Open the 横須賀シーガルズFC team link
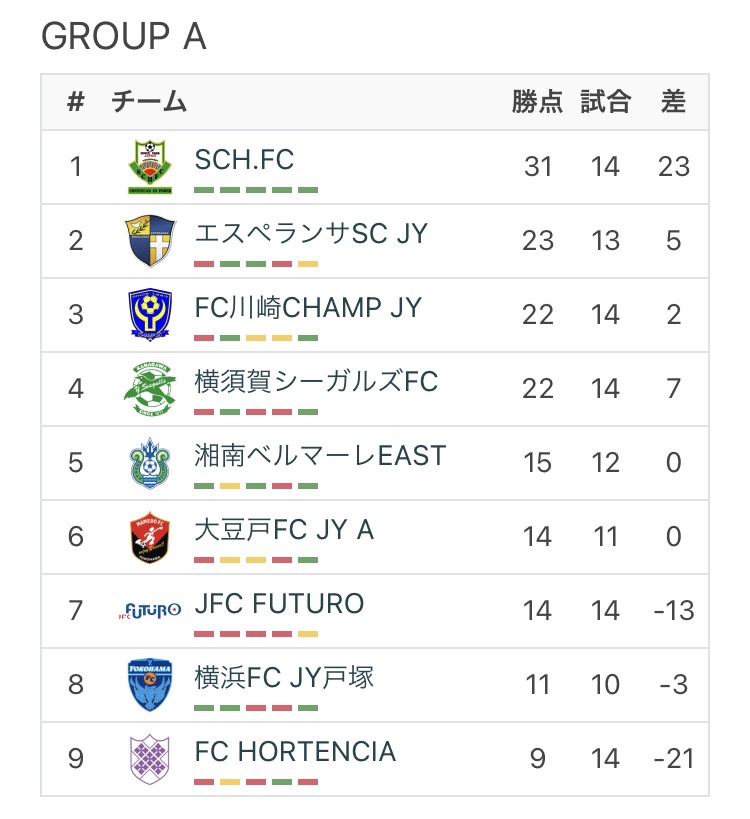The height and width of the screenshot is (819, 750). click(316, 381)
